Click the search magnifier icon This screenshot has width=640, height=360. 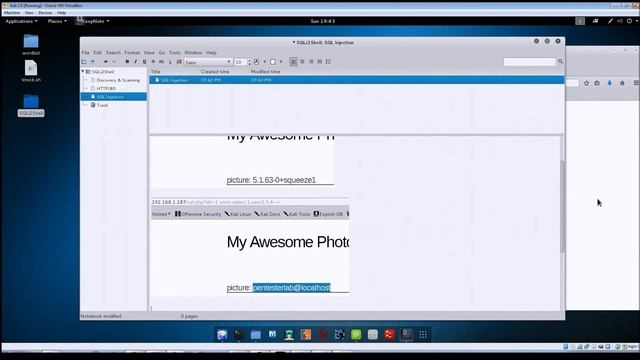click(x=560, y=62)
